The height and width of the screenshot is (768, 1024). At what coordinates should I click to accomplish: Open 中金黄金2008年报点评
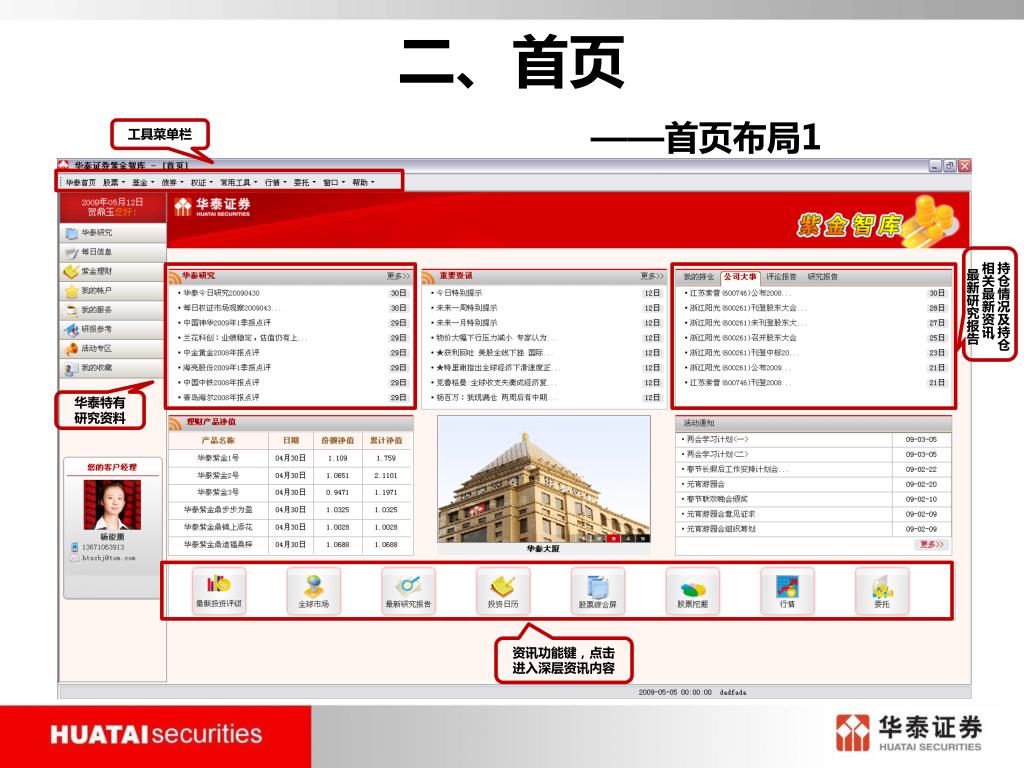pyautogui.click(x=221, y=353)
